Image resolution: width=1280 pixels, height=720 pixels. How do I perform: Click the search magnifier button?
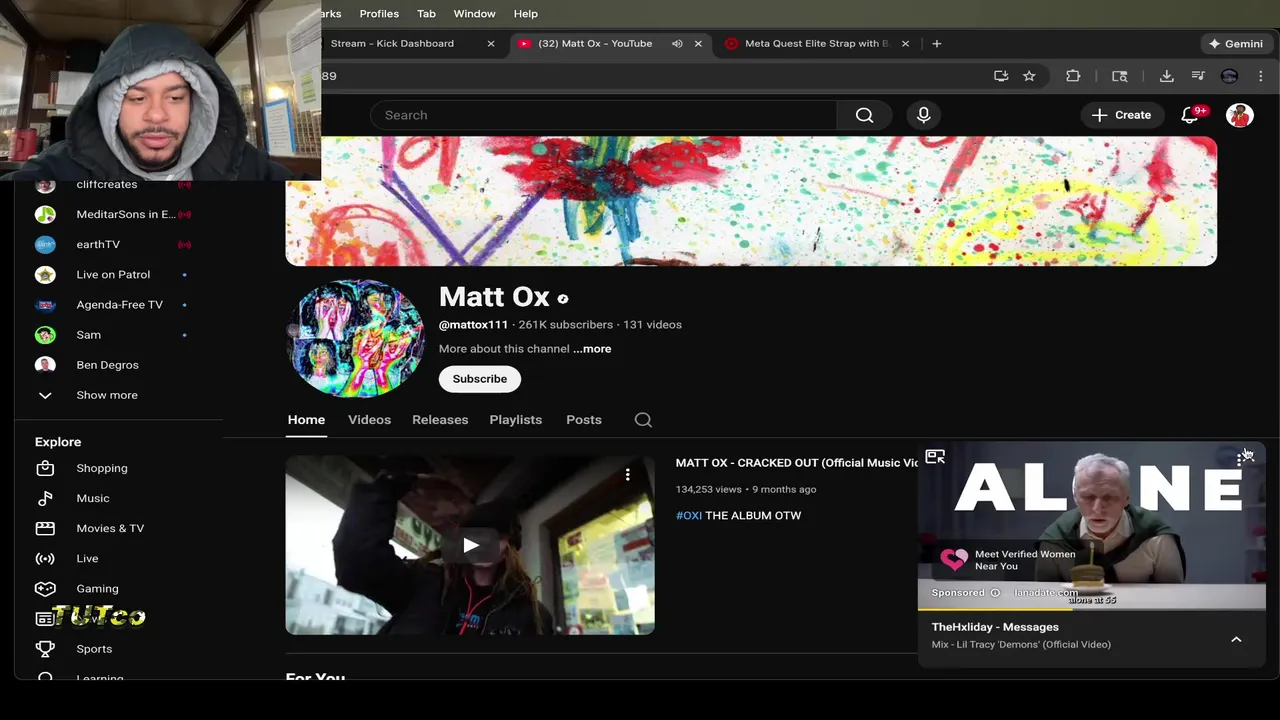click(x=864, y=115)
